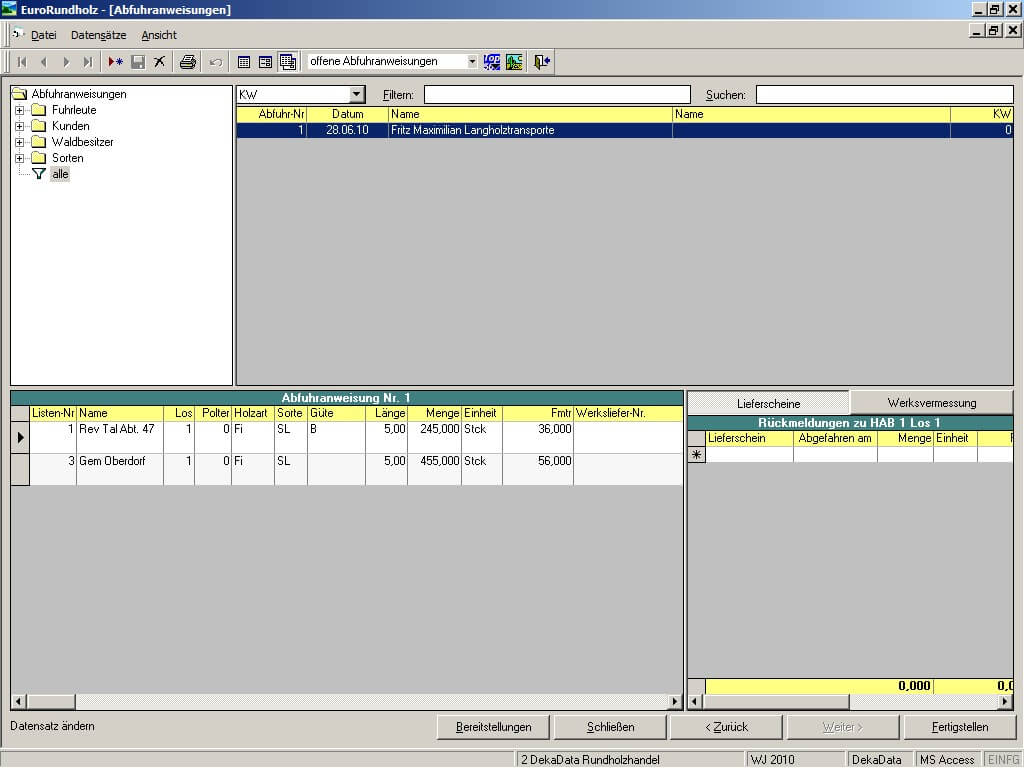Click the Abgefahren am column header
Image resolution: width=1024 pixels, height=768 pixels.
click(835, 438)
